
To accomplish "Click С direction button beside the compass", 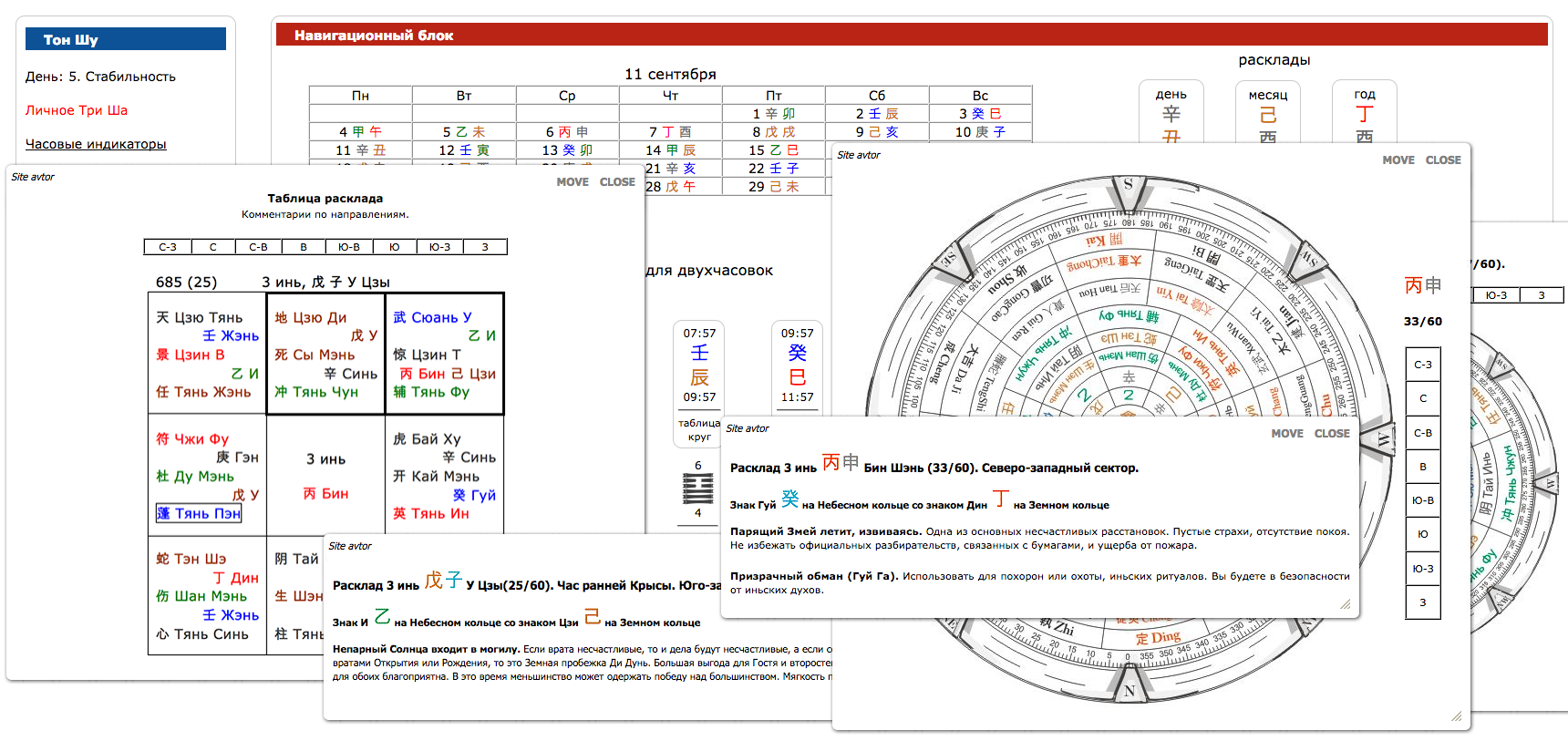I will coord(1423,398).
